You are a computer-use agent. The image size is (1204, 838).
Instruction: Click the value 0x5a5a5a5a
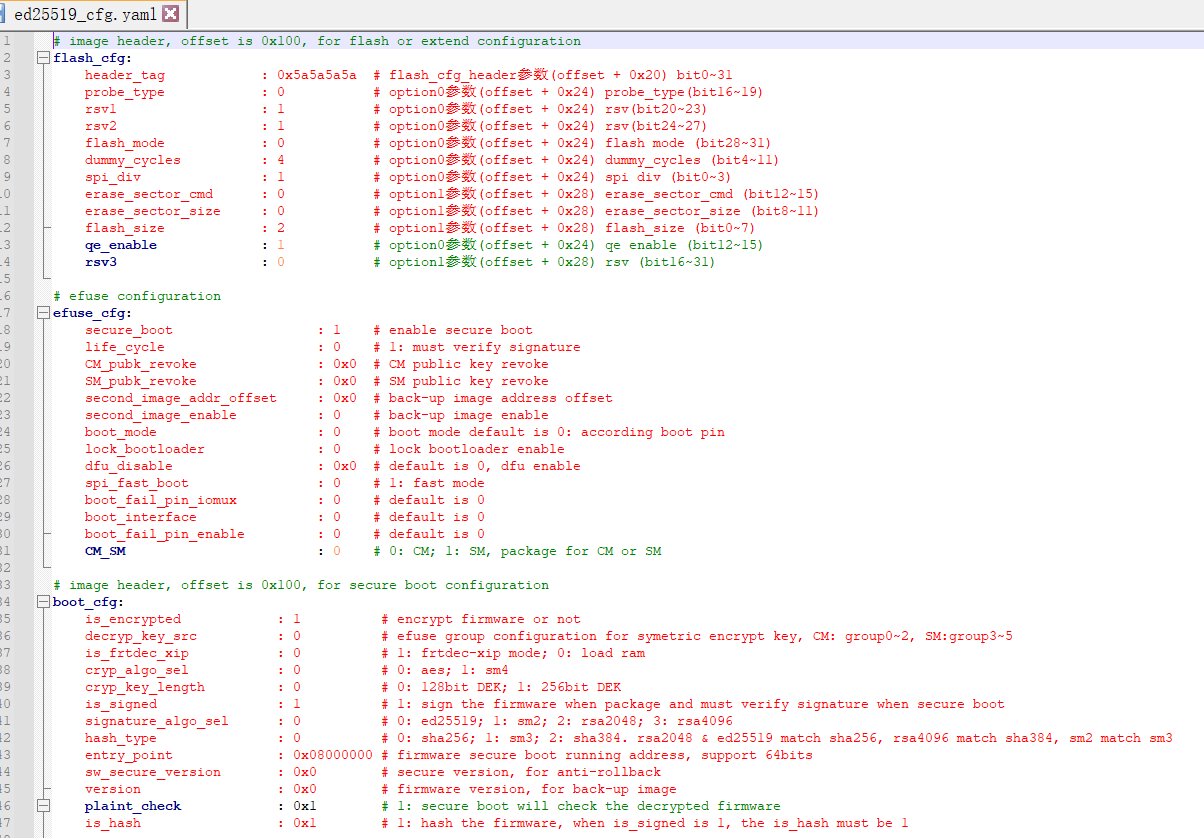pyautogui.click(x=317, y=75)
